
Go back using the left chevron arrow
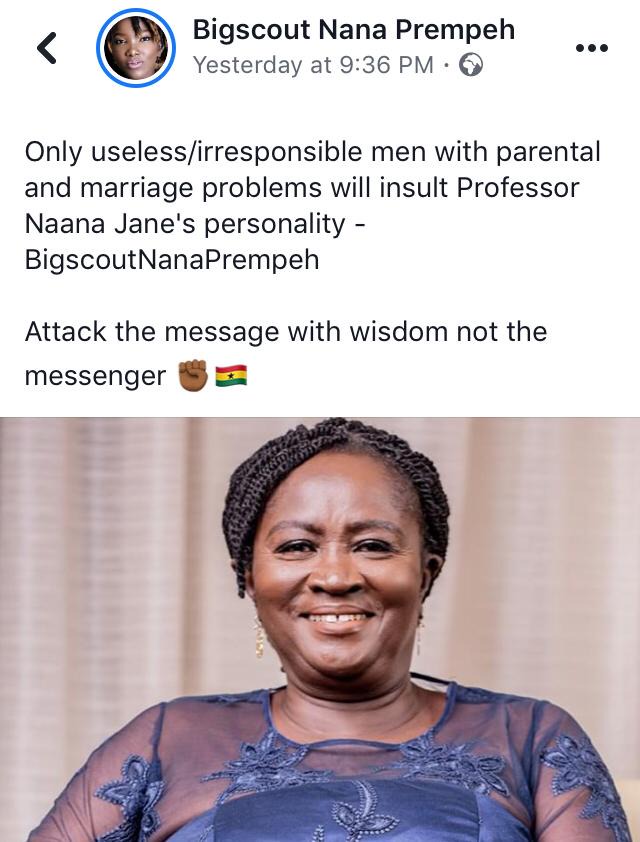47,48
